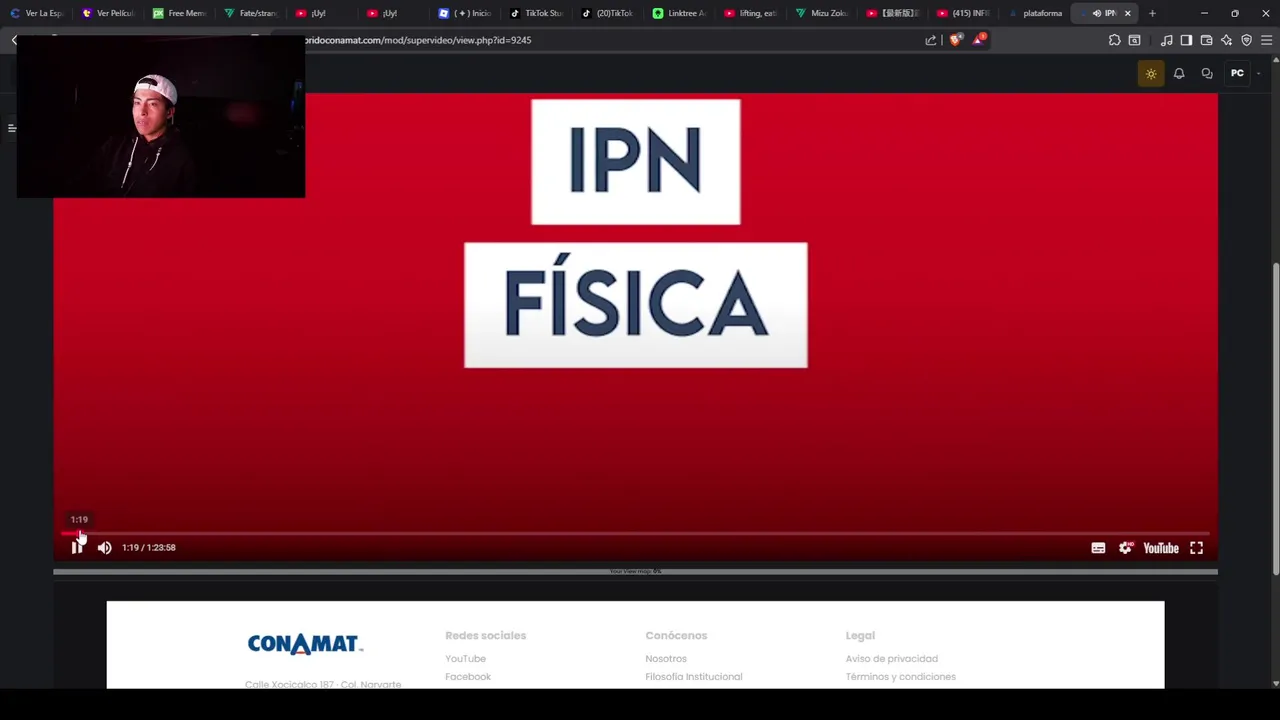Go back with the browser back arrow
1280x720 pixels.
coord(14,40)
